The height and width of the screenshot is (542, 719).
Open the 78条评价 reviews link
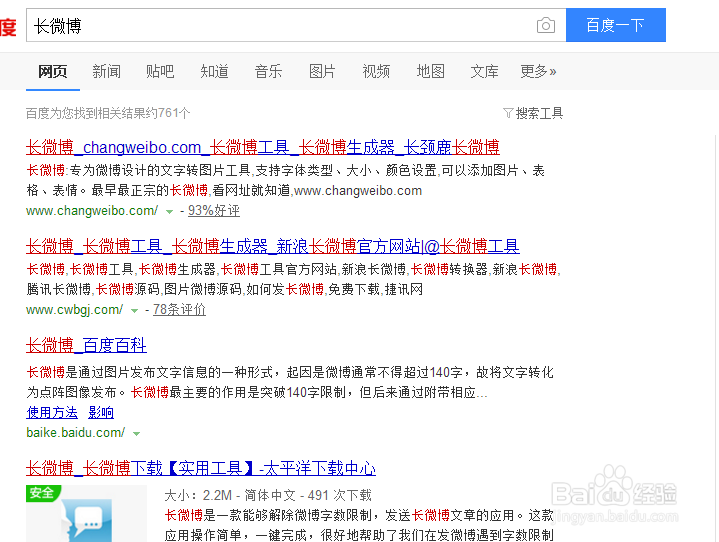(179, 310)
